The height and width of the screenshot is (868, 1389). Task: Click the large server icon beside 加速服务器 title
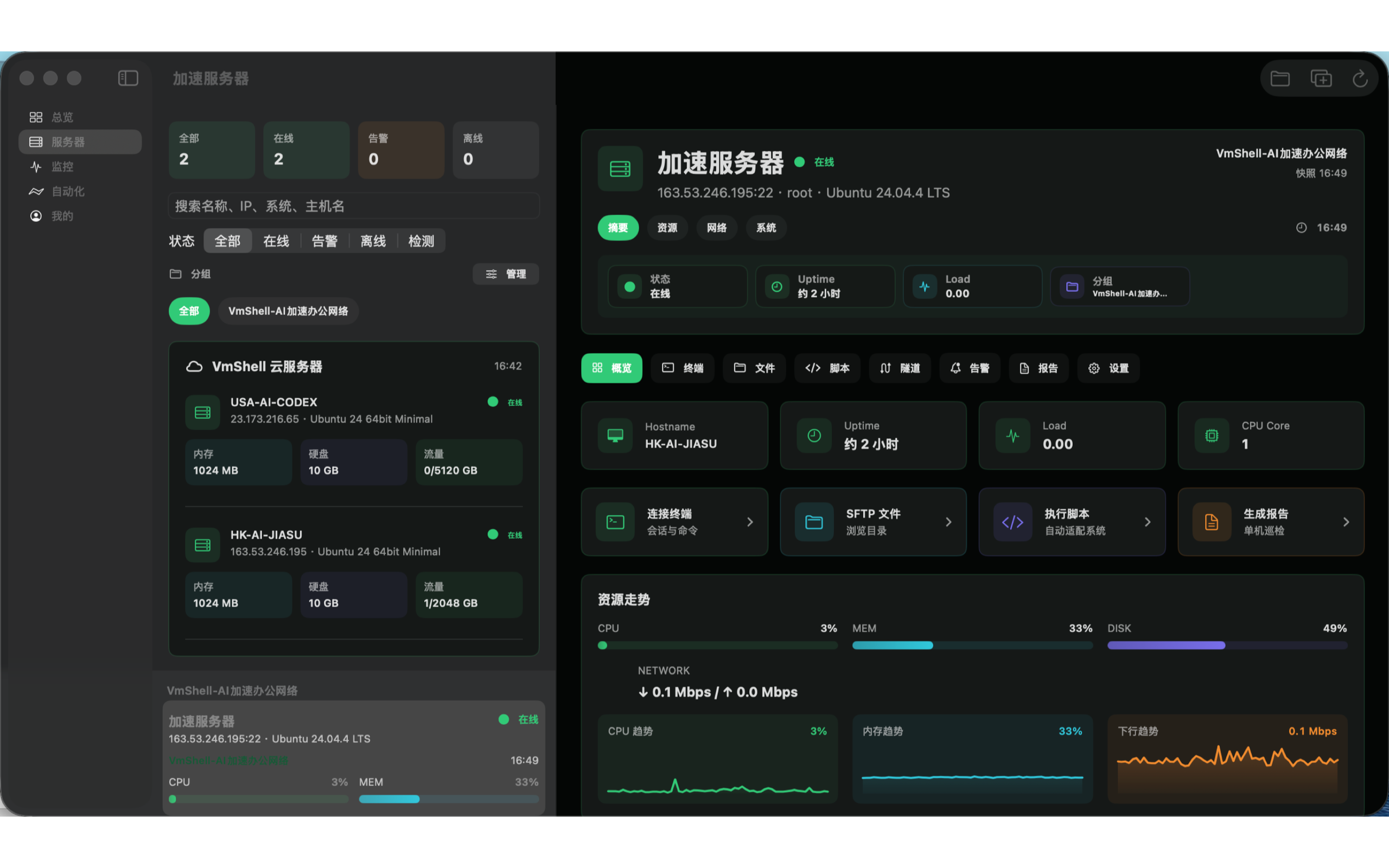coord(620,169)
